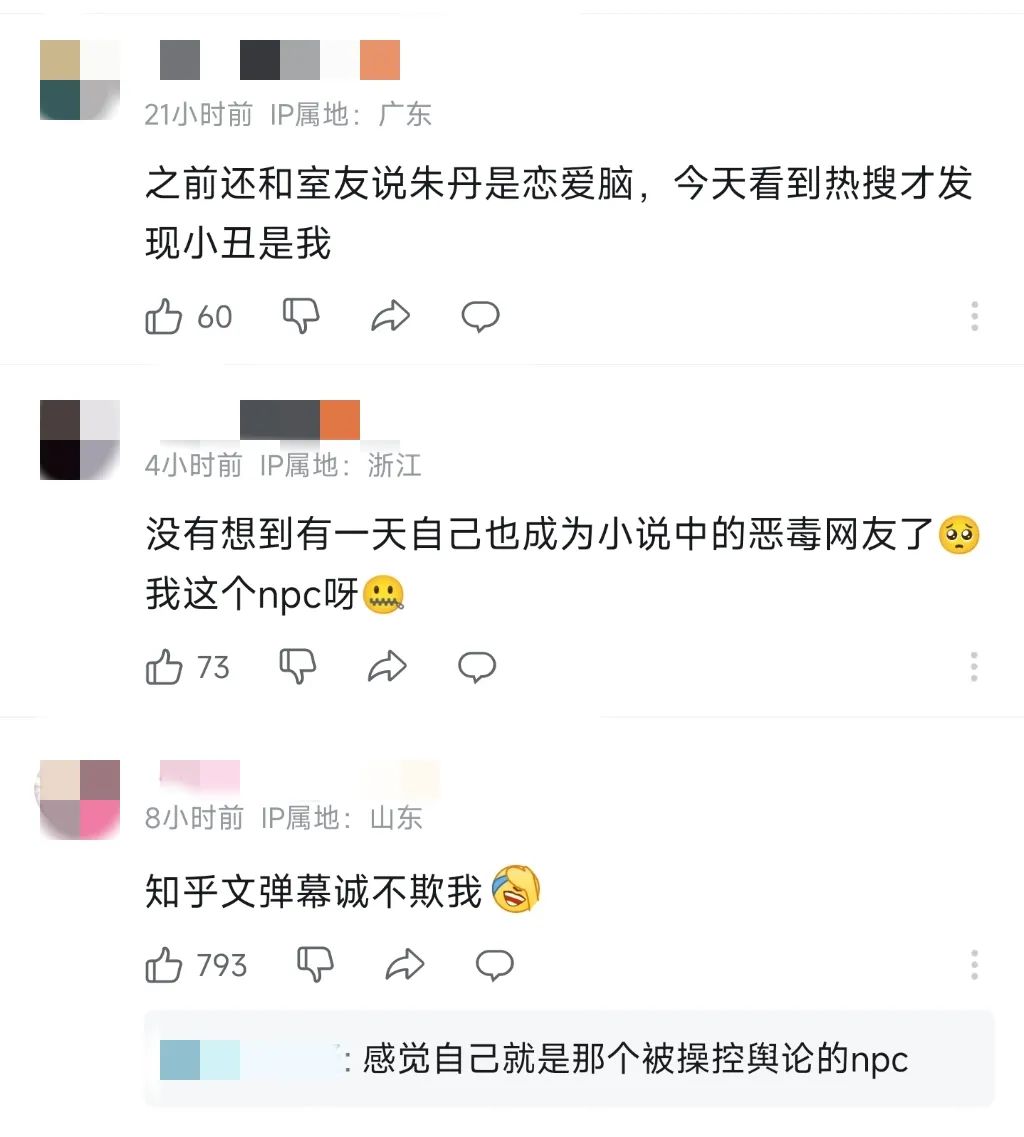Dislike the Zhejiang user's npc comment
This screenshot has width=1024, height=1137.
[297, 666]
